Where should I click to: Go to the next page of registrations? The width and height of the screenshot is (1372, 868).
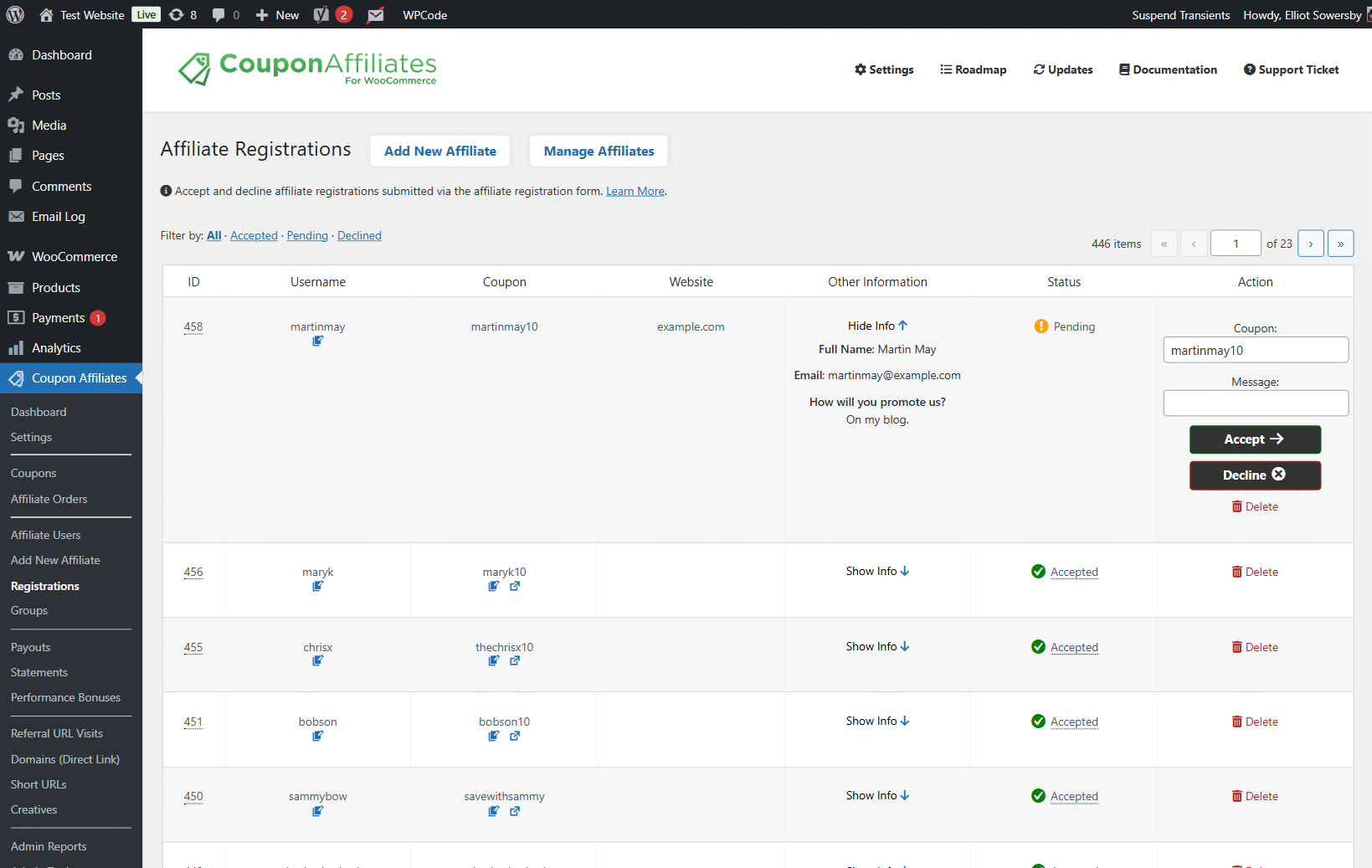point(1311,244)
